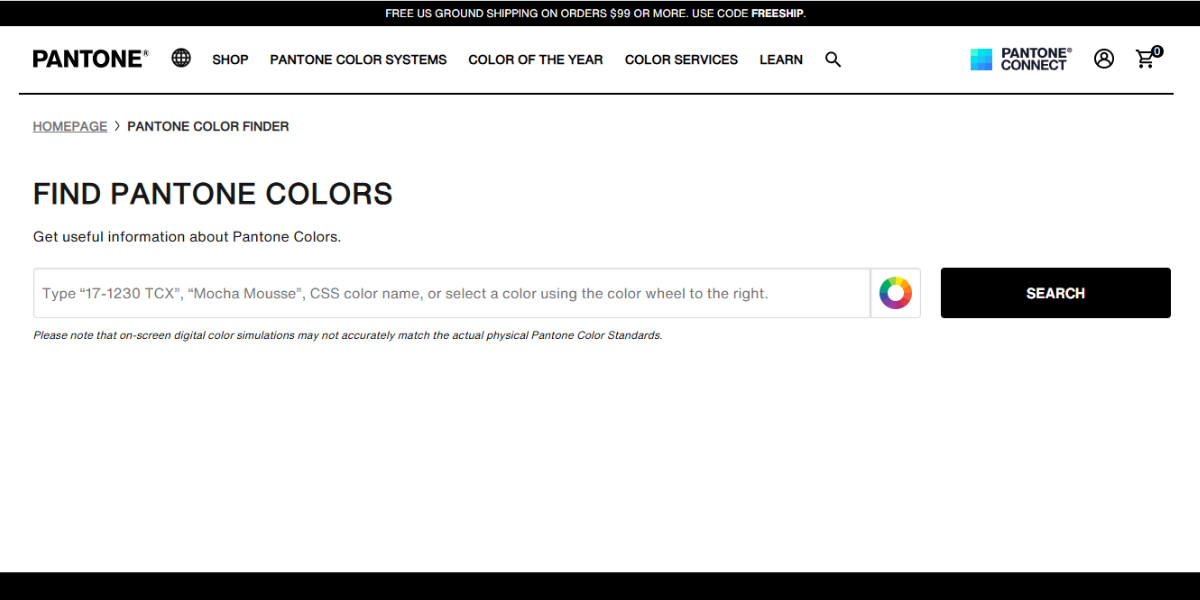This screenshot has width=1200, height=600.
Task: Click the PANTONE logo
Action: tap(89, 58)
